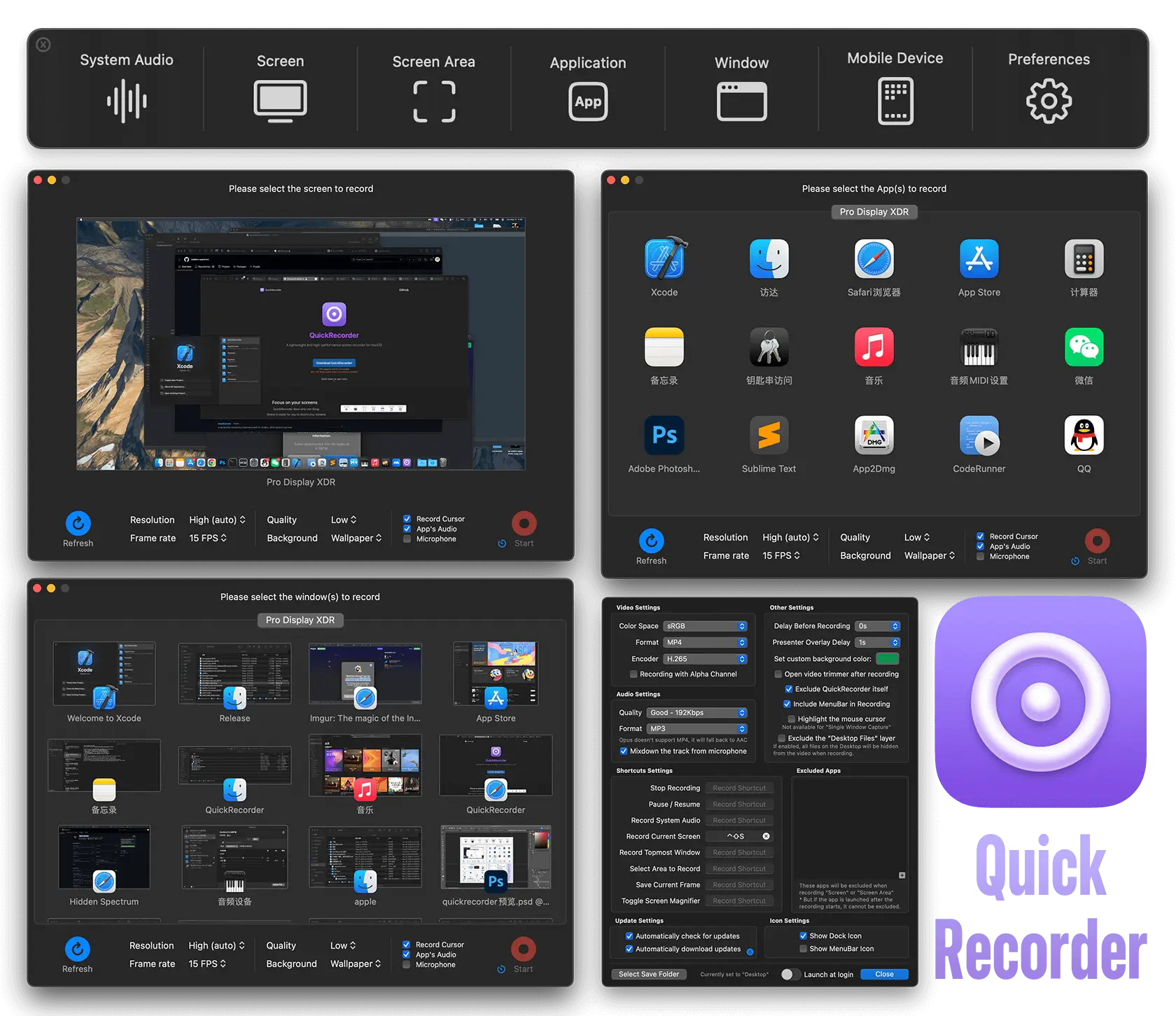Screen dimensions: 1176x1016
Task: Choose CodeRunner for recording
Action: (979, 436)
